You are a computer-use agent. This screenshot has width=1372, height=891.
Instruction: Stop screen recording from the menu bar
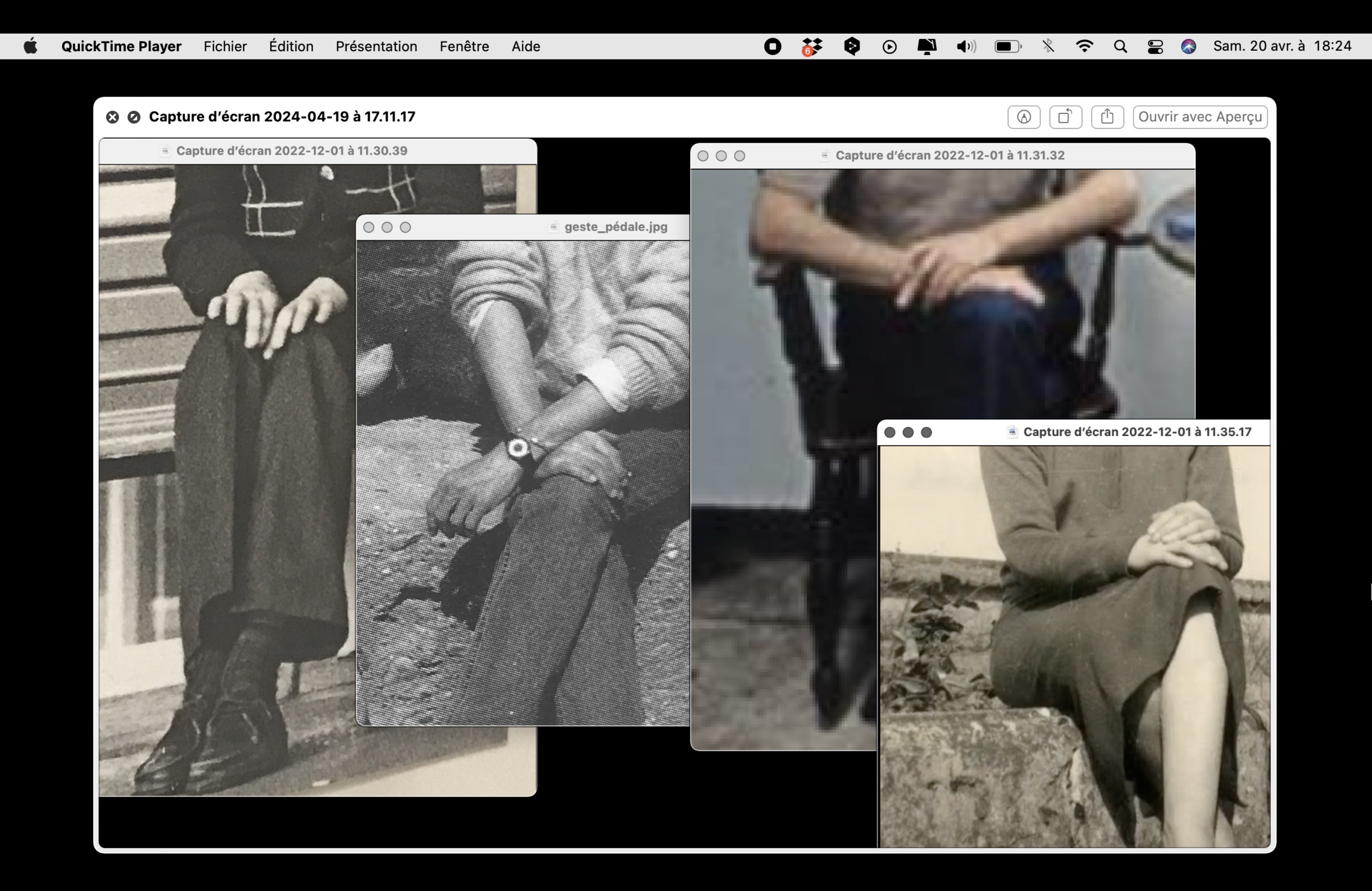click(x=773, y=46)
